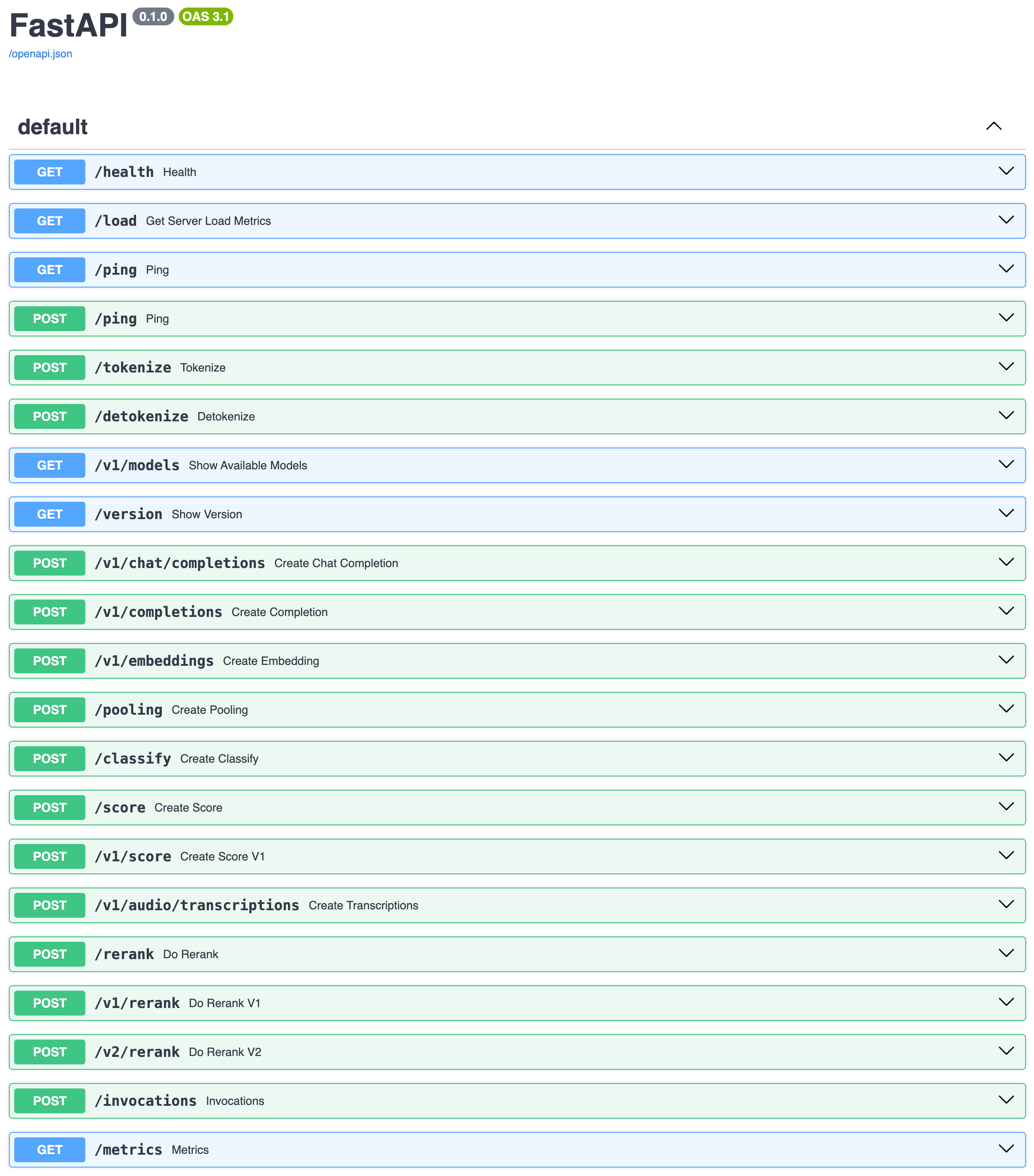Click the GET badge for /ping

(49, 269)
